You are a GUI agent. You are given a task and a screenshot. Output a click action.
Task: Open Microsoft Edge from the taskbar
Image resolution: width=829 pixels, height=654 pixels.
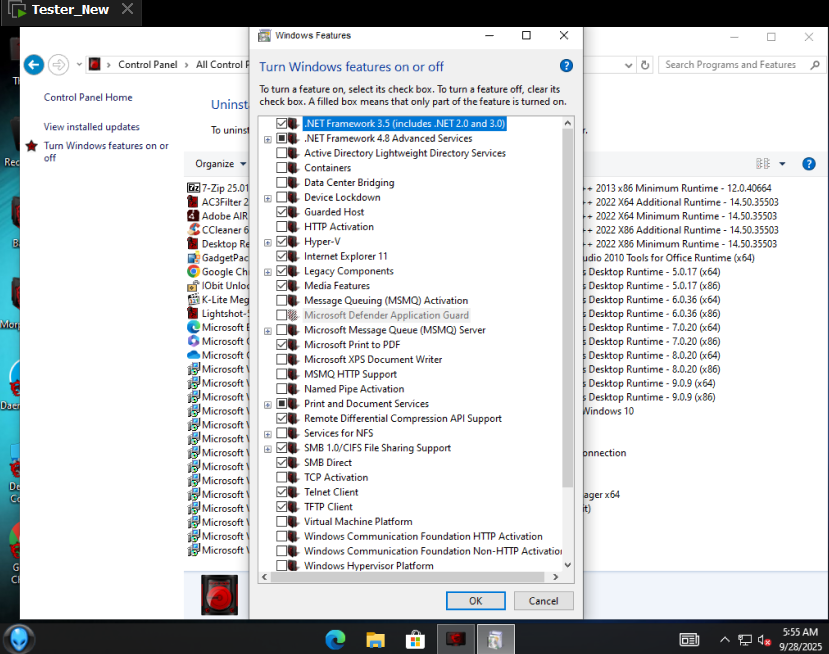335,640
